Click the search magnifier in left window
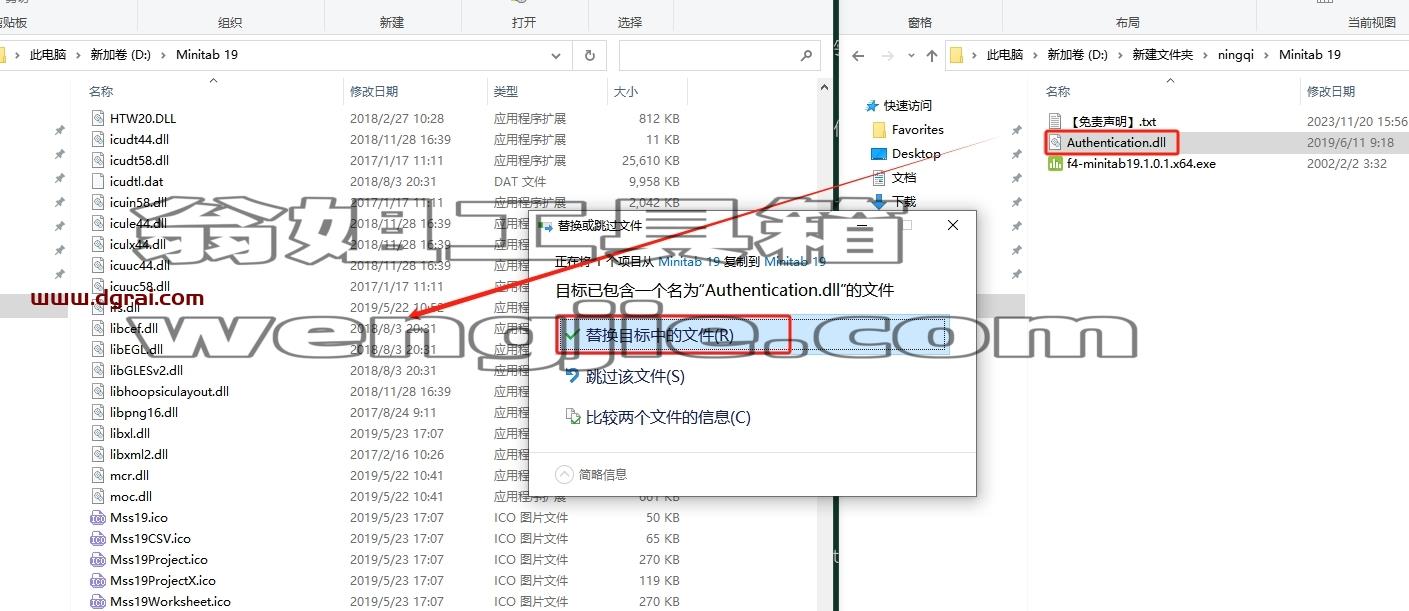 (x=806, y=55)
